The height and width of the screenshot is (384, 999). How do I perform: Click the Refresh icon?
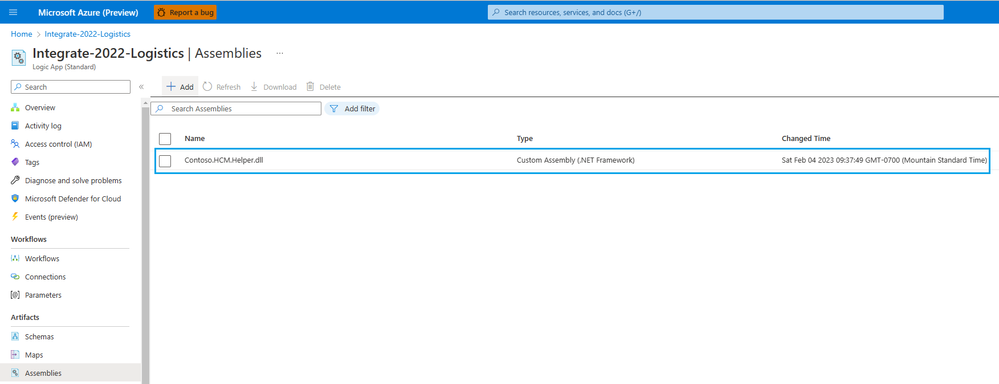pyautogui.click(x=207, y=87)
